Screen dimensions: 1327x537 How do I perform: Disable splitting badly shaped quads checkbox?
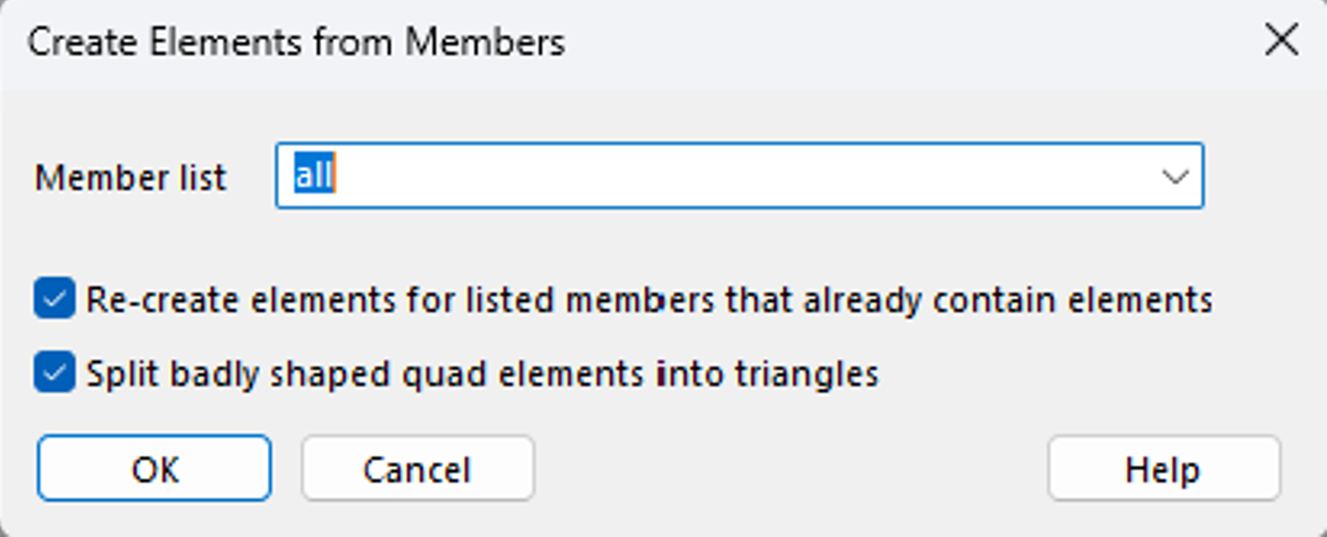tap(54, 373)
